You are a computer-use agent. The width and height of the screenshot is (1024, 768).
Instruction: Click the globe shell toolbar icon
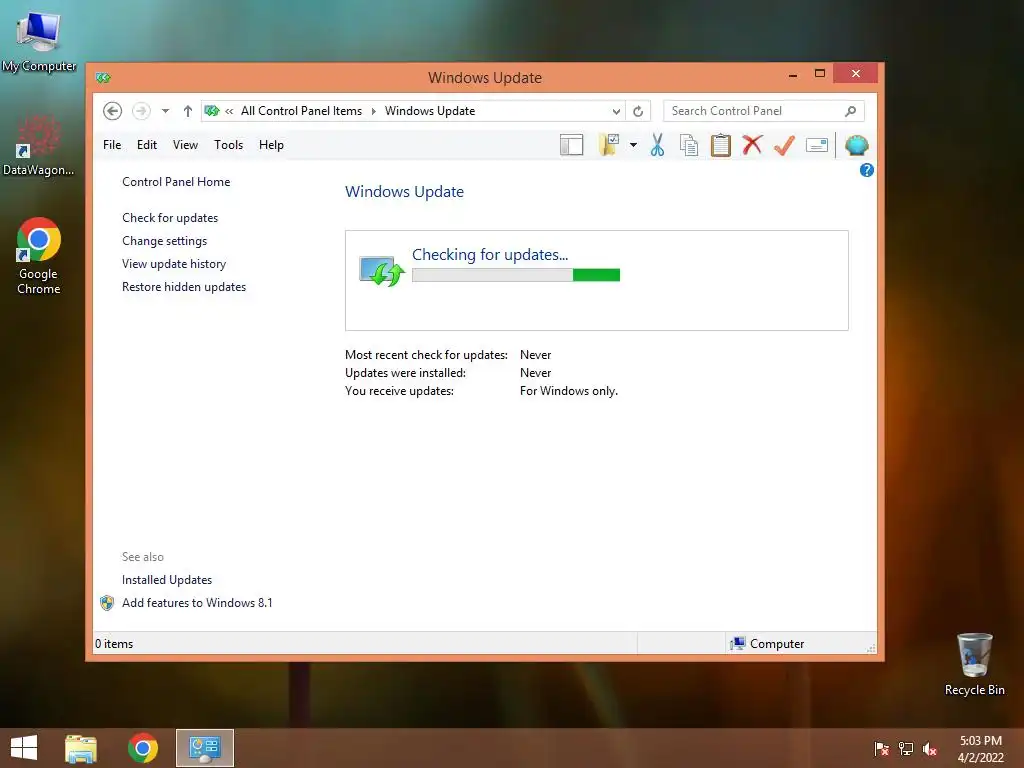pos(856,145)
